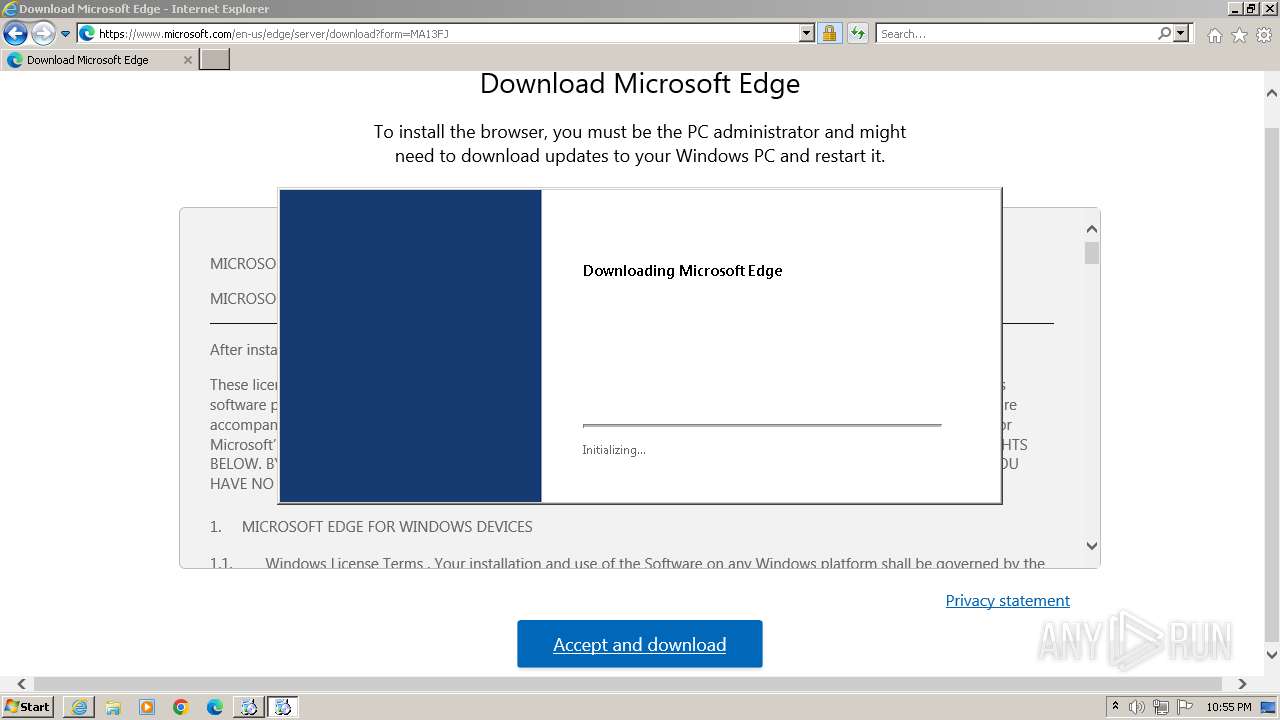Click Downloading Microsoft Edge dialog title
1280x720 pixels.
click(682, 271)
